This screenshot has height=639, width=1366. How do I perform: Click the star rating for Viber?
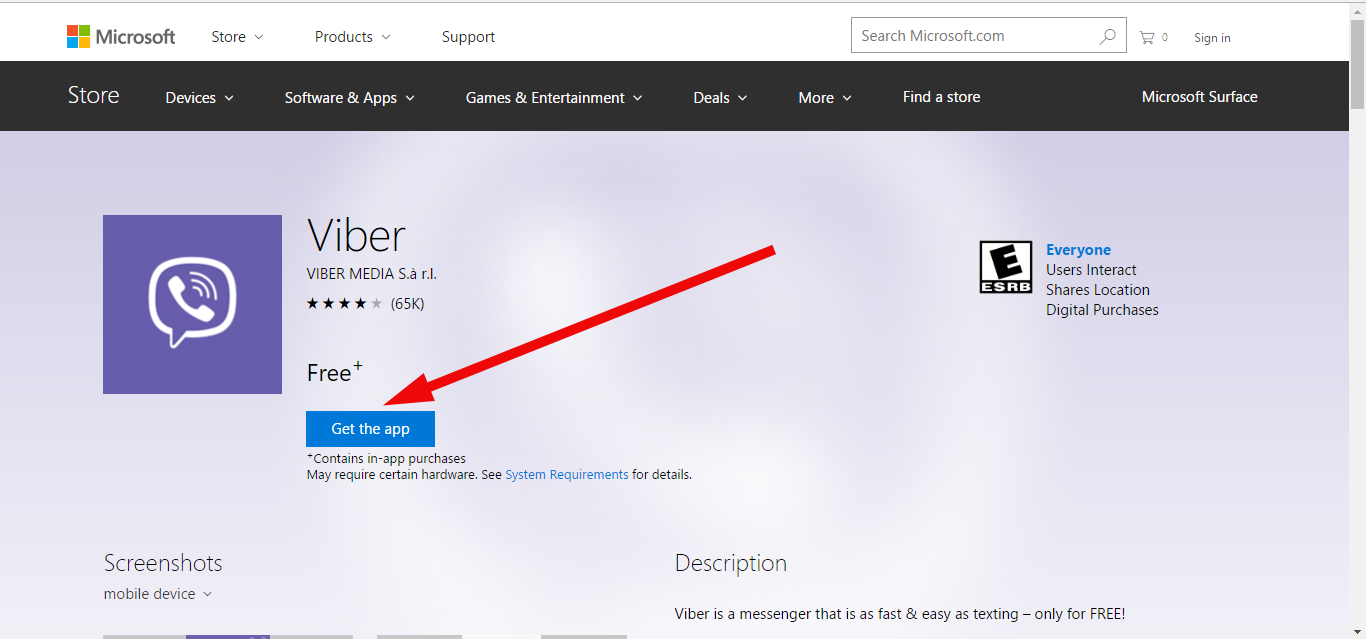point(344,303)
